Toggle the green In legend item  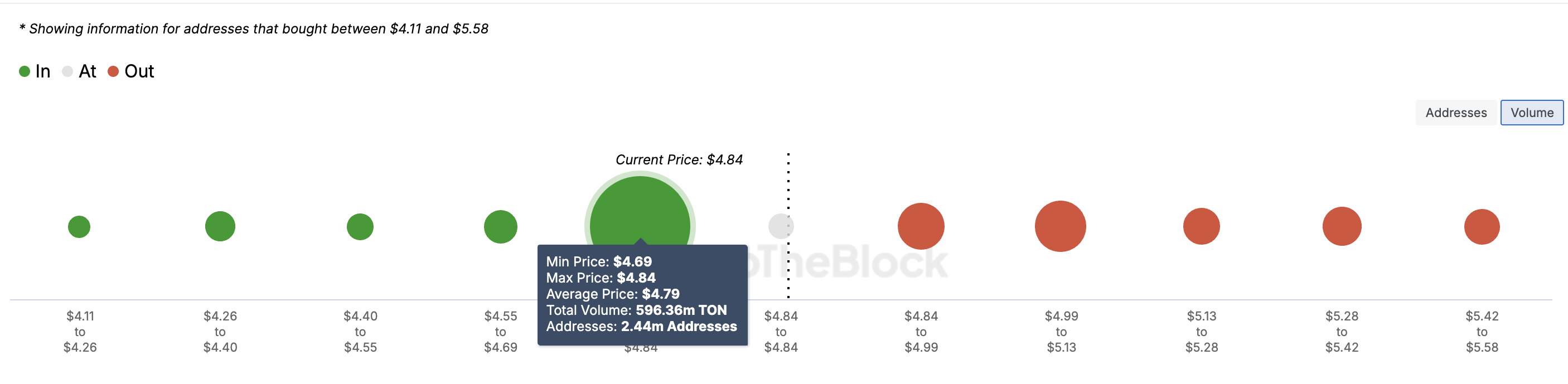click(x=35, y=71)
